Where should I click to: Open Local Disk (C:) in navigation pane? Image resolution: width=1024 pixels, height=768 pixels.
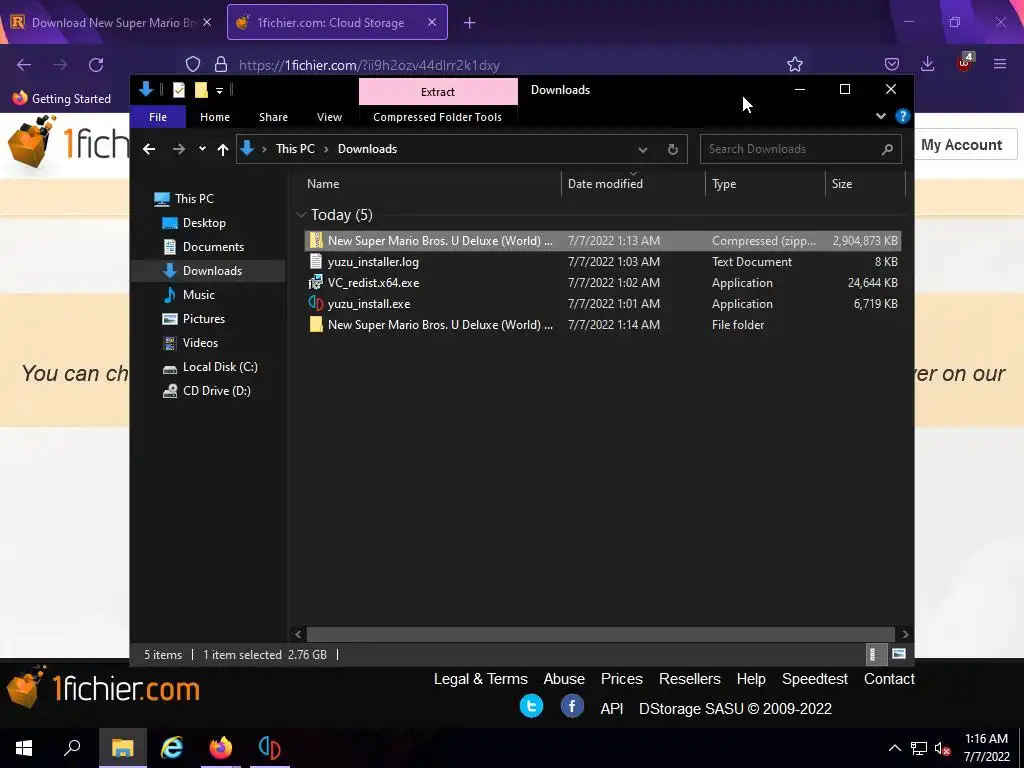(220, 367)
